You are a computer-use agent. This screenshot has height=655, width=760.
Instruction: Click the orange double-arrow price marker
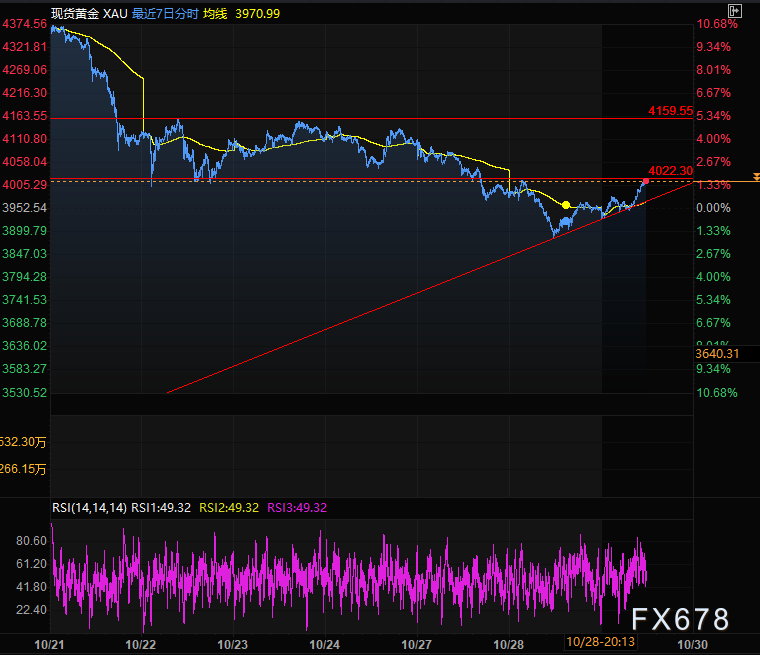[x=756, y=176]
